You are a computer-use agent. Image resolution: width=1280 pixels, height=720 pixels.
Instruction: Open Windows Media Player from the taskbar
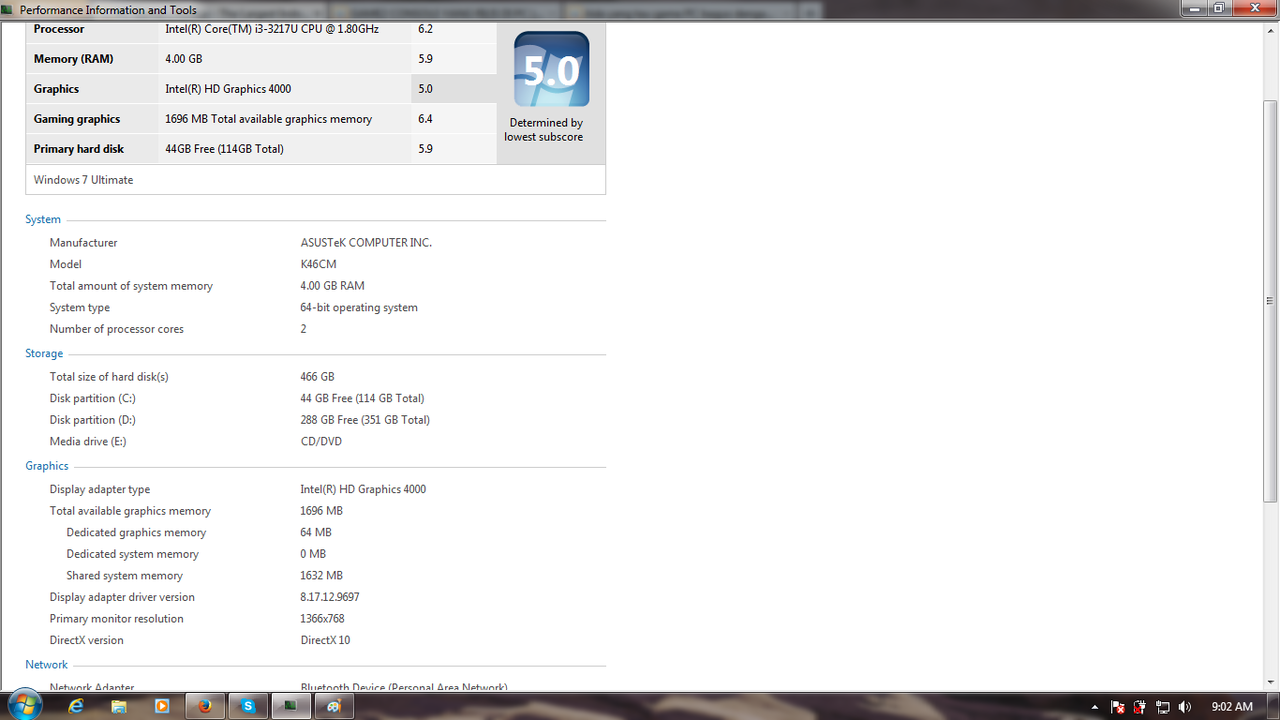click(x=162, y=706)
